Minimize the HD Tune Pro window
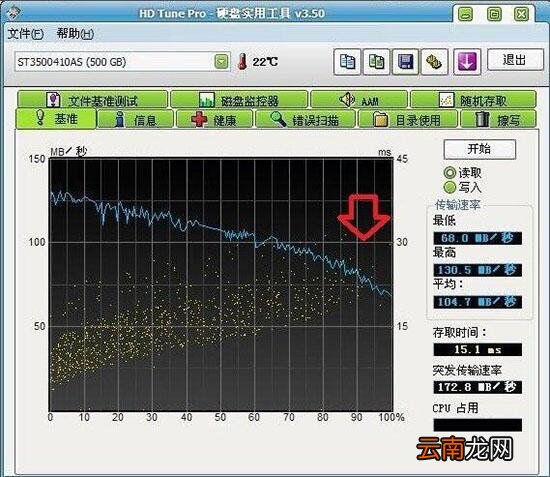Viewport: 550px width, 477px height. tap(466, 14)
